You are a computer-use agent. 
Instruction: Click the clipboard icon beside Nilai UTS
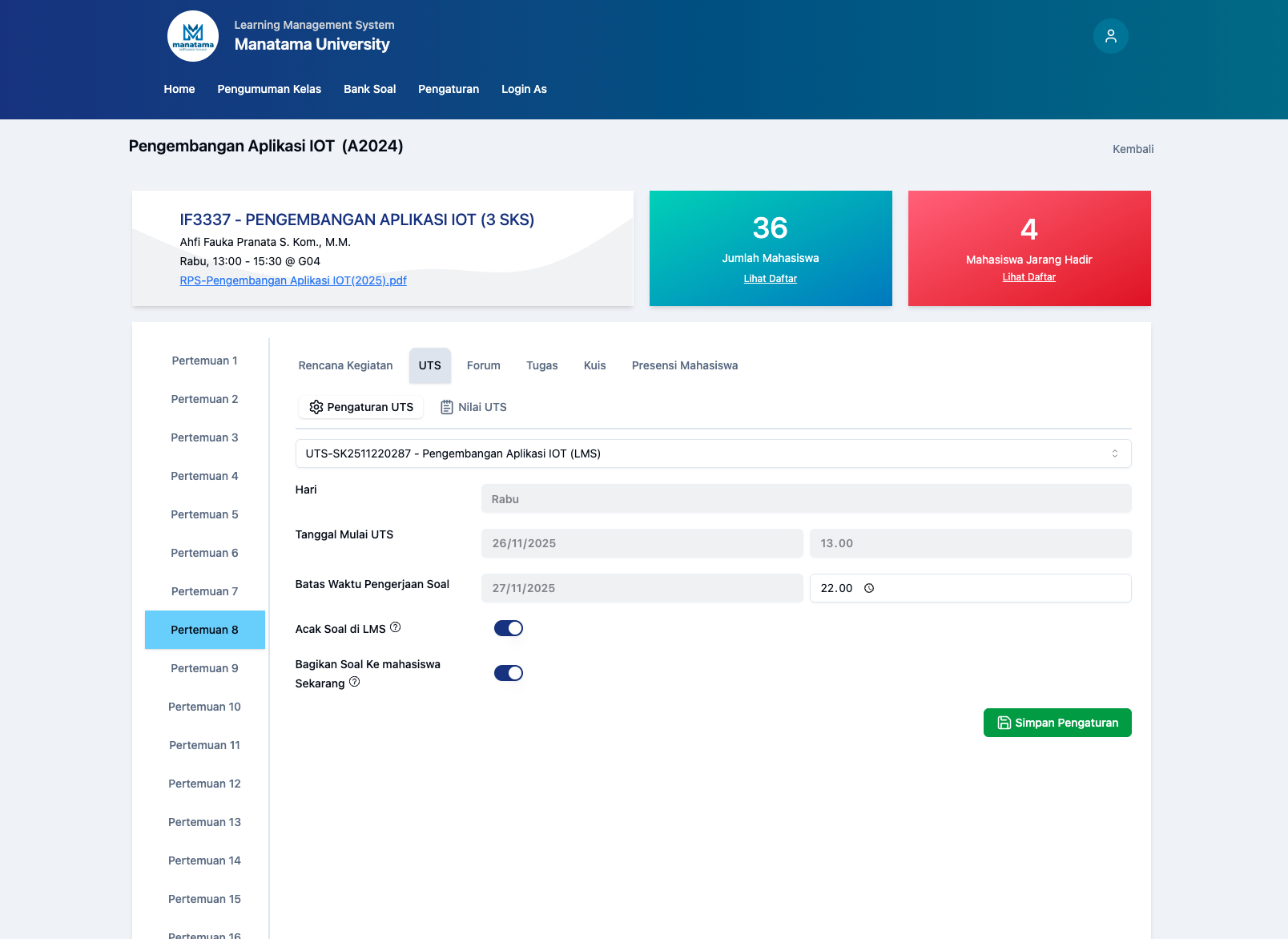(x=447, y=407)
